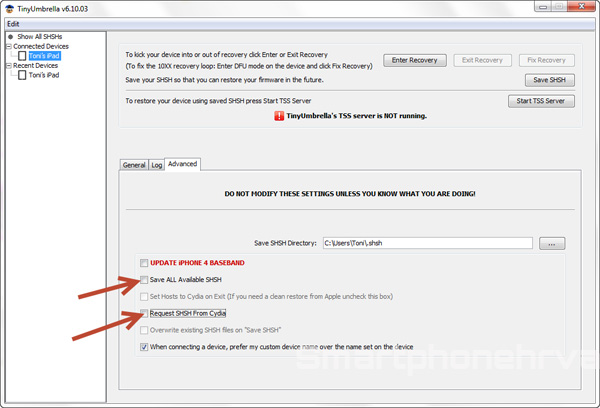Viewport: 600px width, 408px height.
Task: Switch to the Log tab
Action: 156,164
